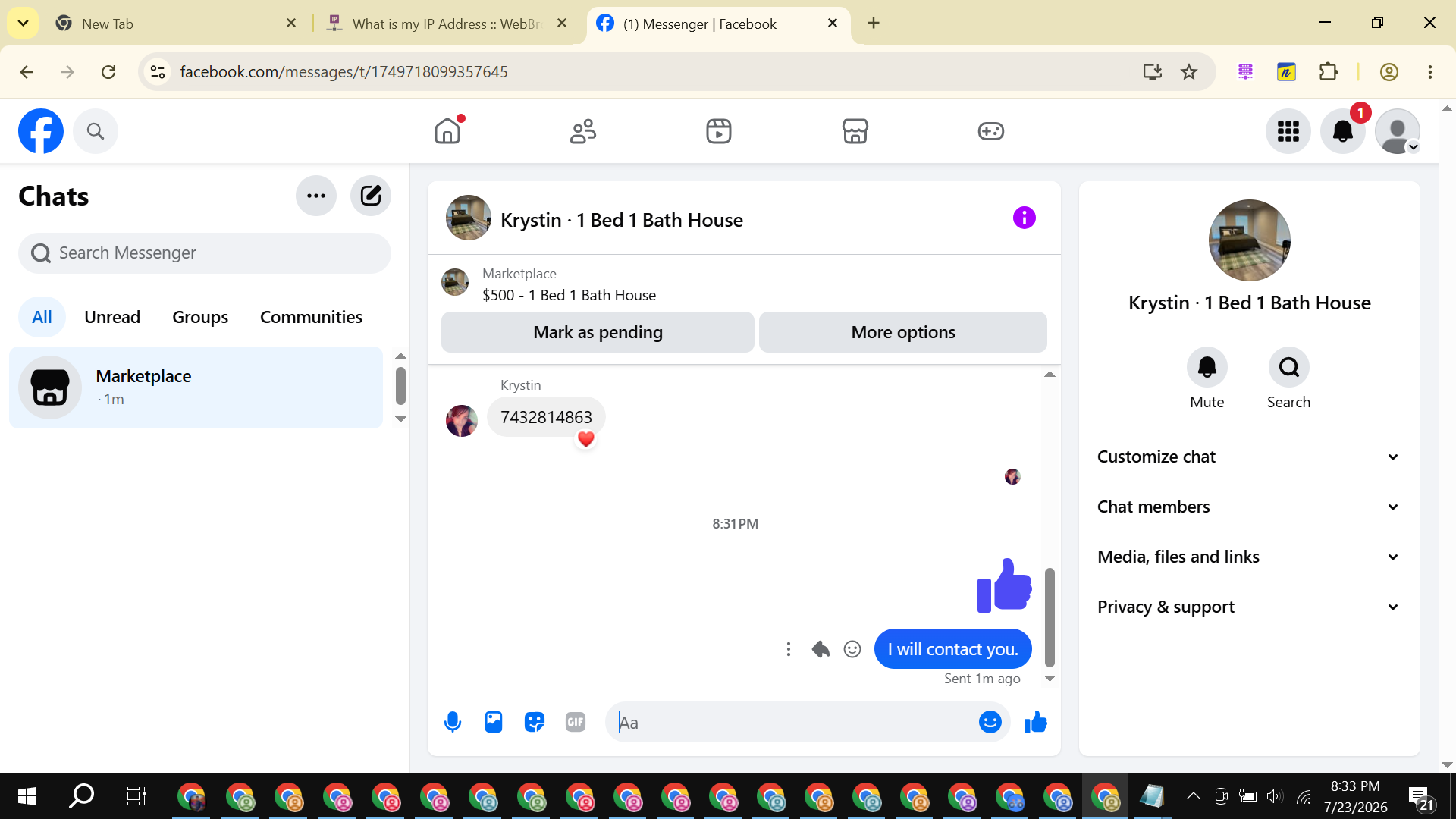The image size is (1456, 819).
Task: Switch to the New Tab browser tab
Action: [x=176, y=24]
